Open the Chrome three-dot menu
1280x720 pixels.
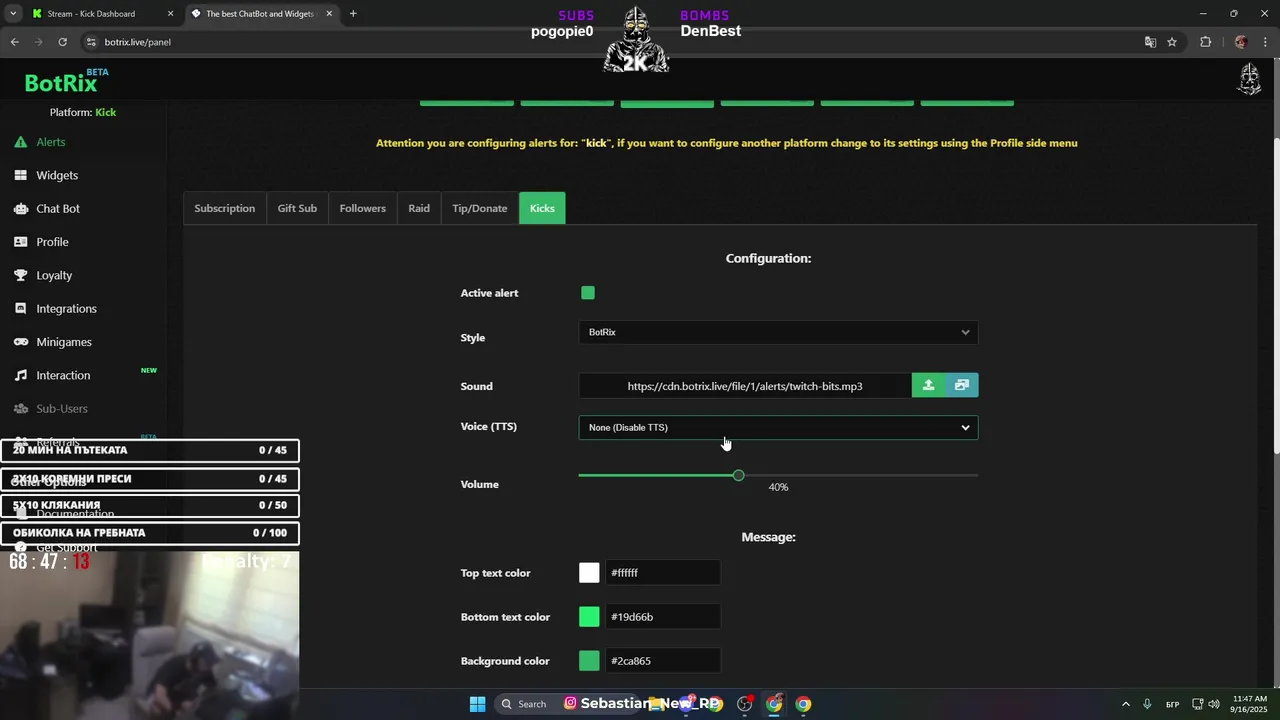[1266, 42]
